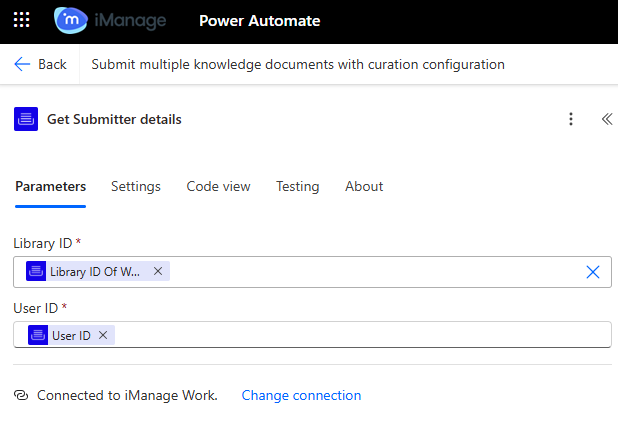Viewport: 618px width, 428px height.
Task: Open the app launcher grid icon
Action: click(x=21, y=20)
